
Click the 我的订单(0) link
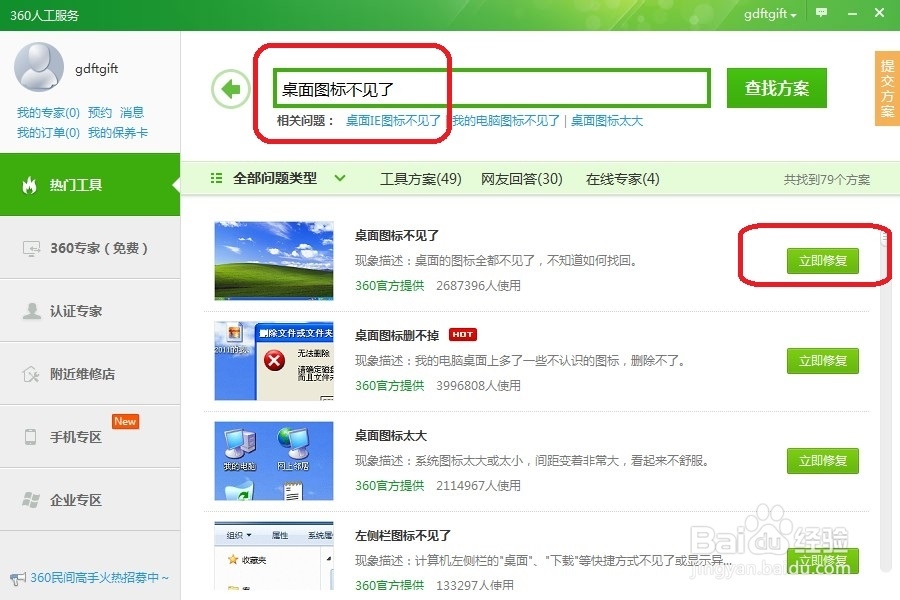pos(48,133)
